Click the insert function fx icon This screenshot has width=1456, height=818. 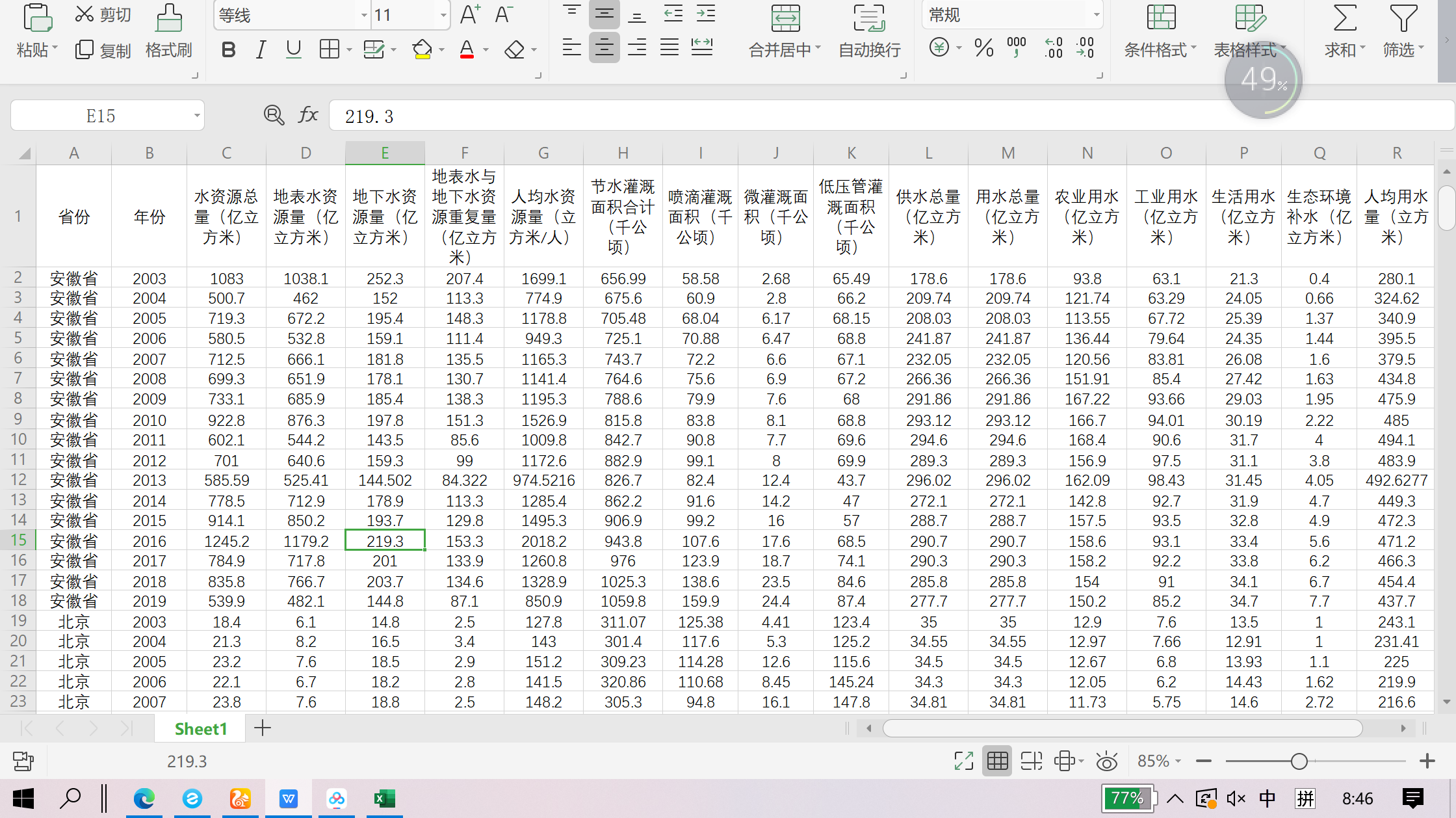[308, 116]
